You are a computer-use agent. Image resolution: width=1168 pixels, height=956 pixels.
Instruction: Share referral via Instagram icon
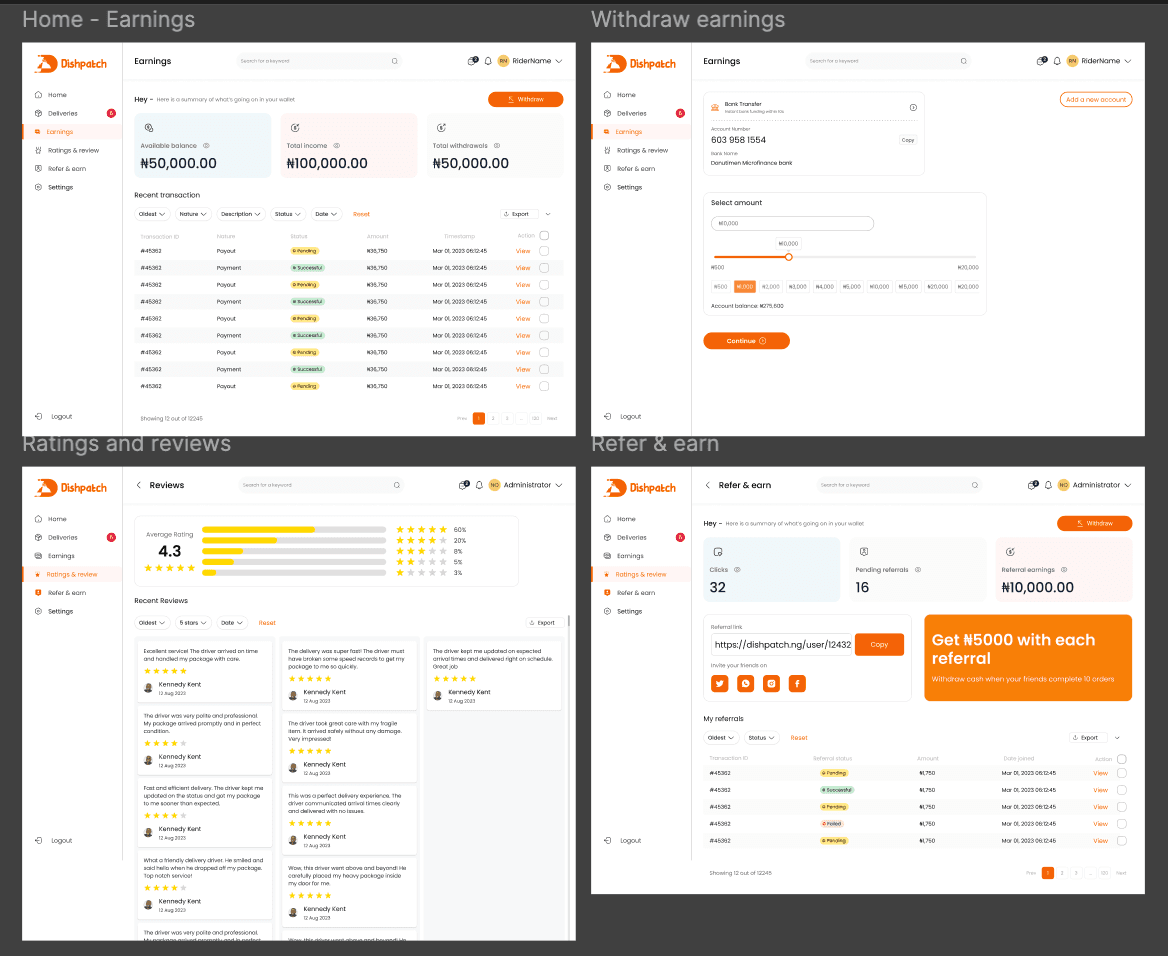[x=772, y=683]
